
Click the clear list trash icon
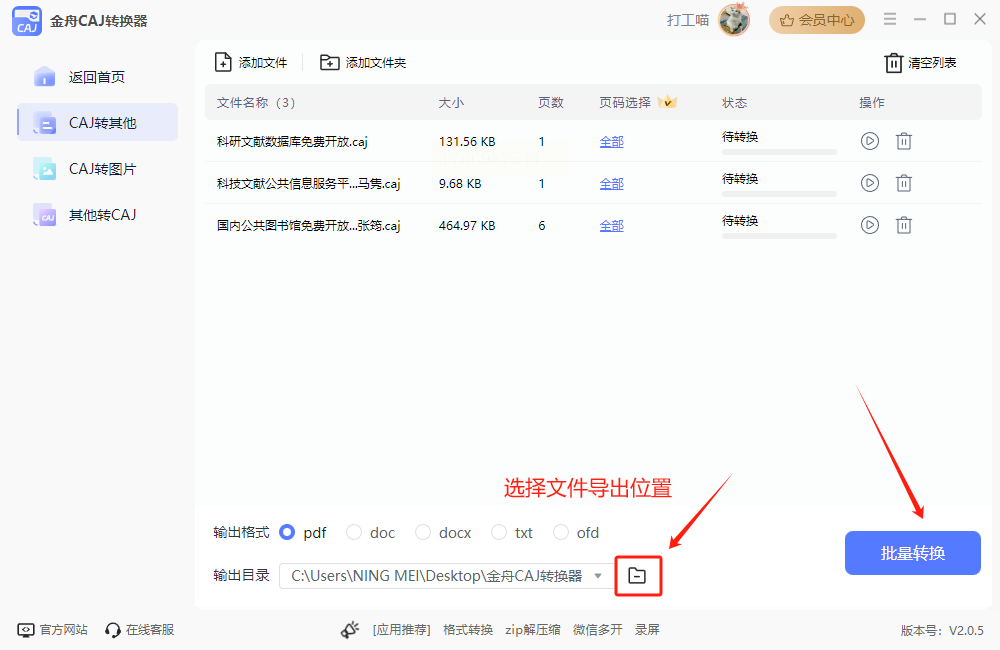(893, 63)
